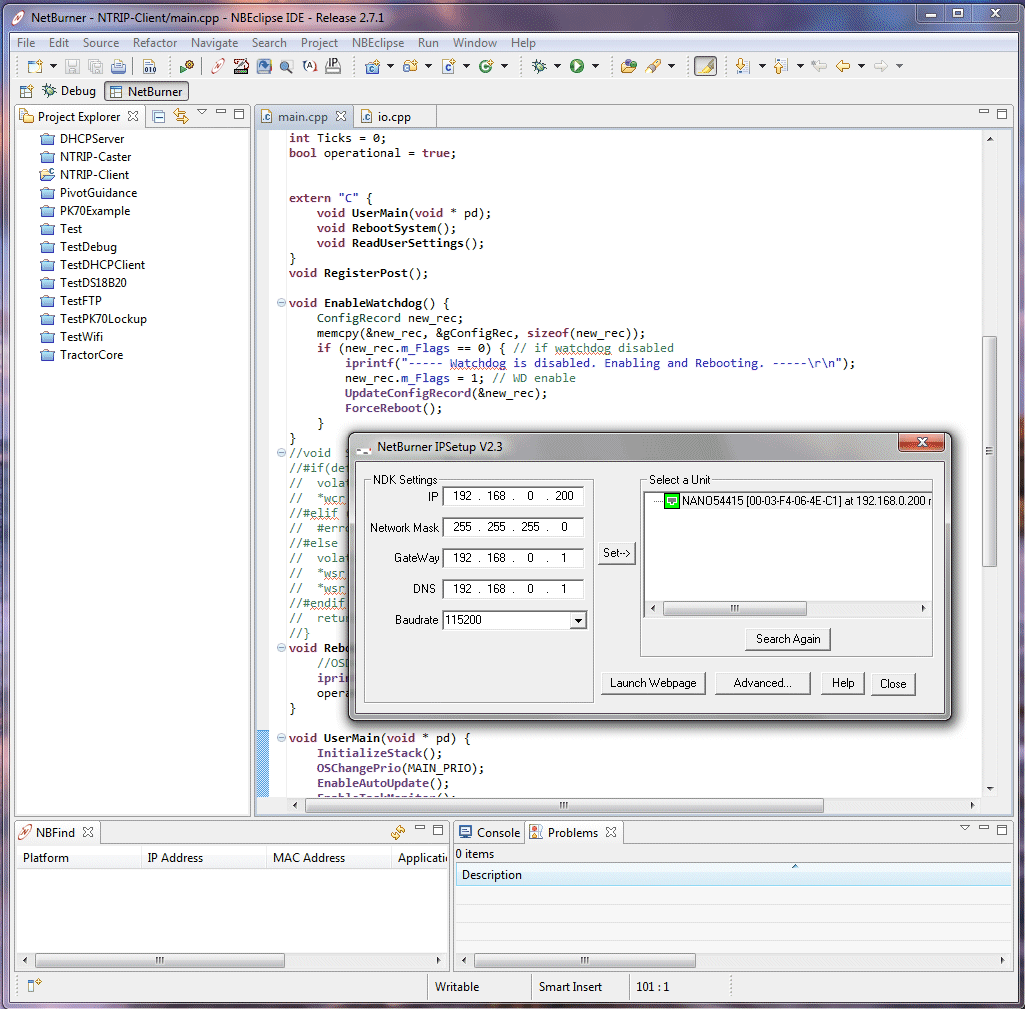Select the NetBurner perspective button

coord(146,91)
